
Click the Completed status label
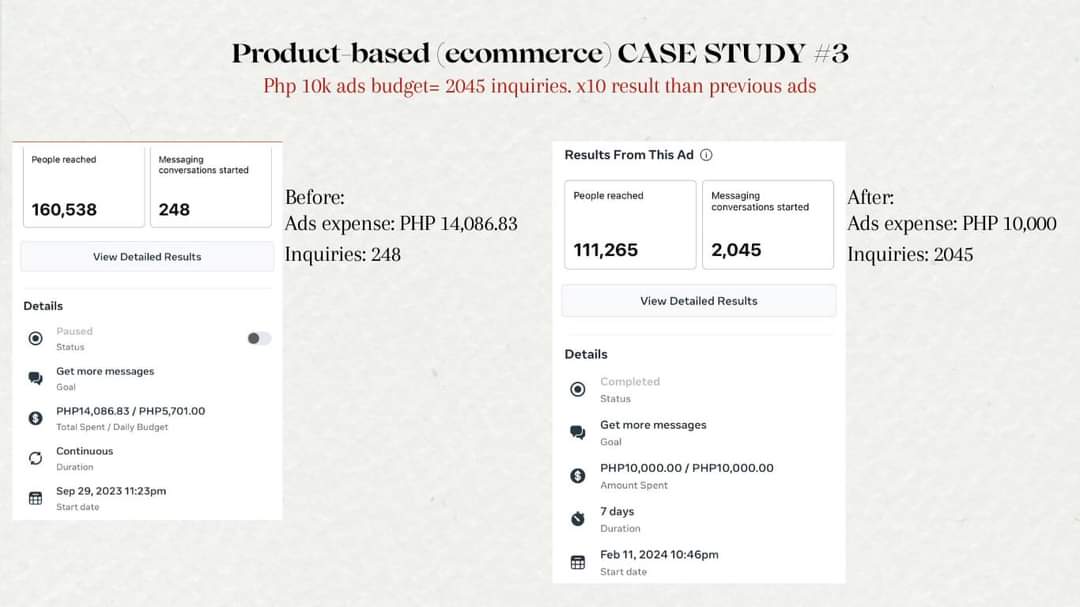coord(630,382)
